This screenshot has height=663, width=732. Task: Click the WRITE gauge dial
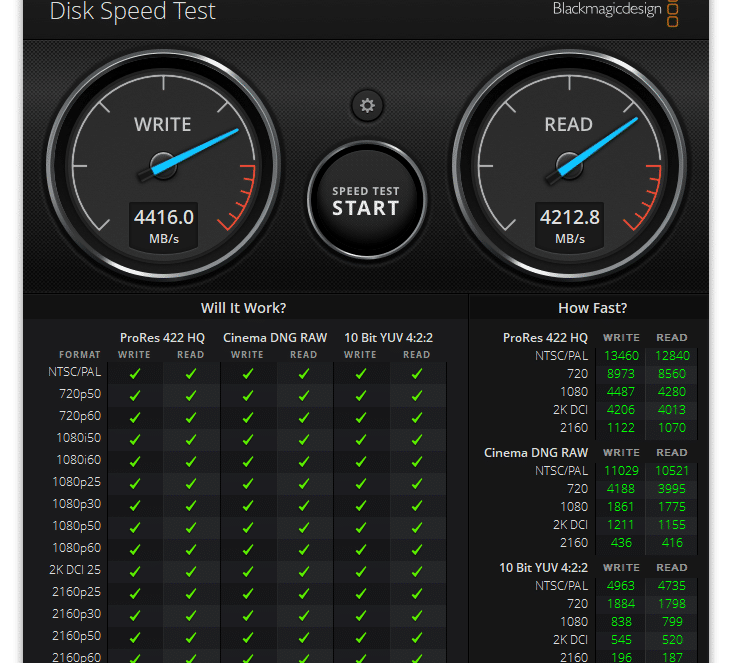pyautogui.click(x=163, y=166)
